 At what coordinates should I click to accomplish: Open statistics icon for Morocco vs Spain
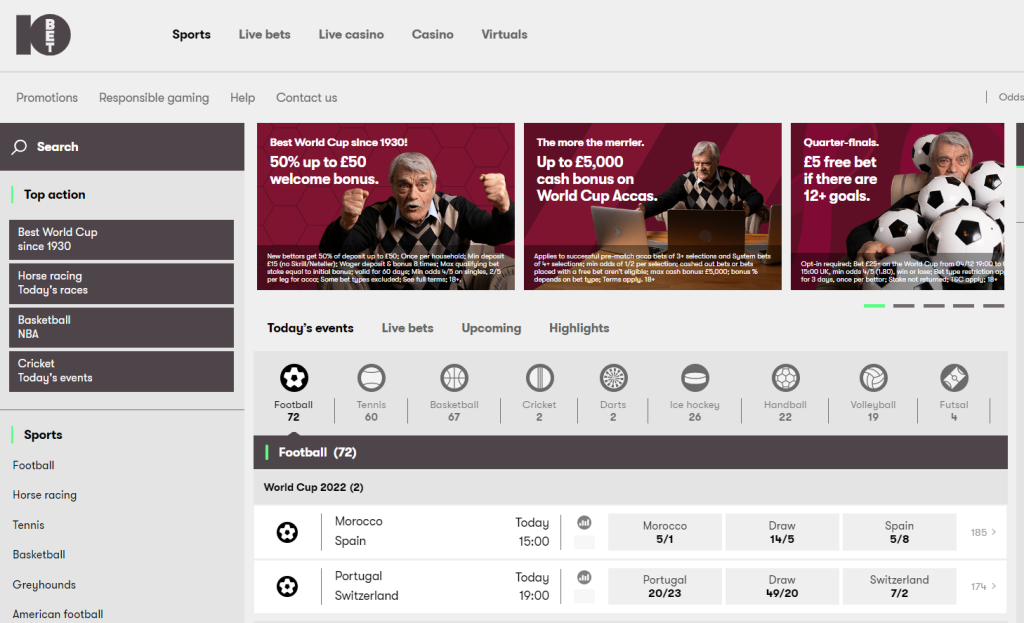pyautogui.click(x=584, y=522)
